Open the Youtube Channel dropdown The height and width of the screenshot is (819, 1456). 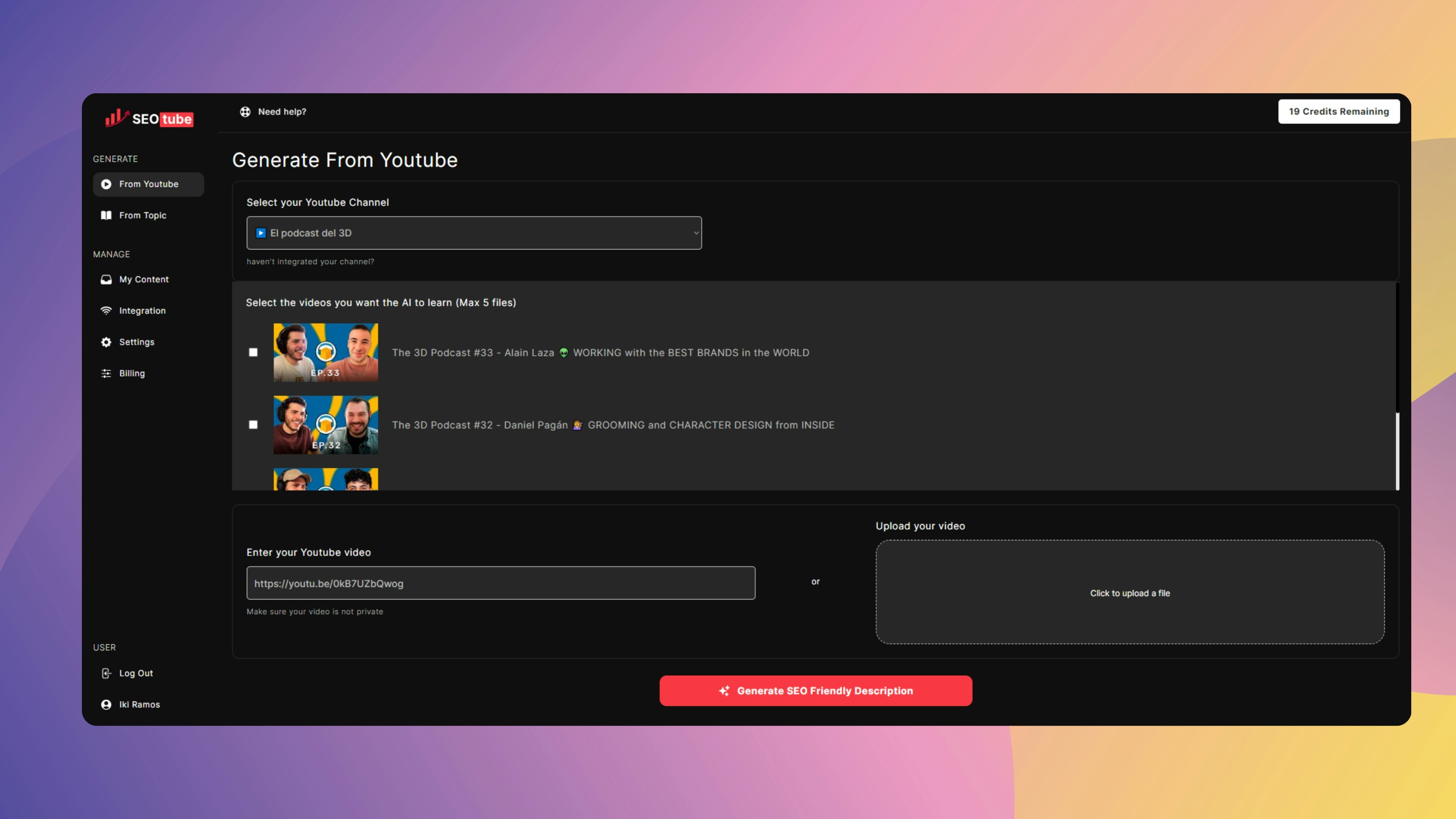474,233
